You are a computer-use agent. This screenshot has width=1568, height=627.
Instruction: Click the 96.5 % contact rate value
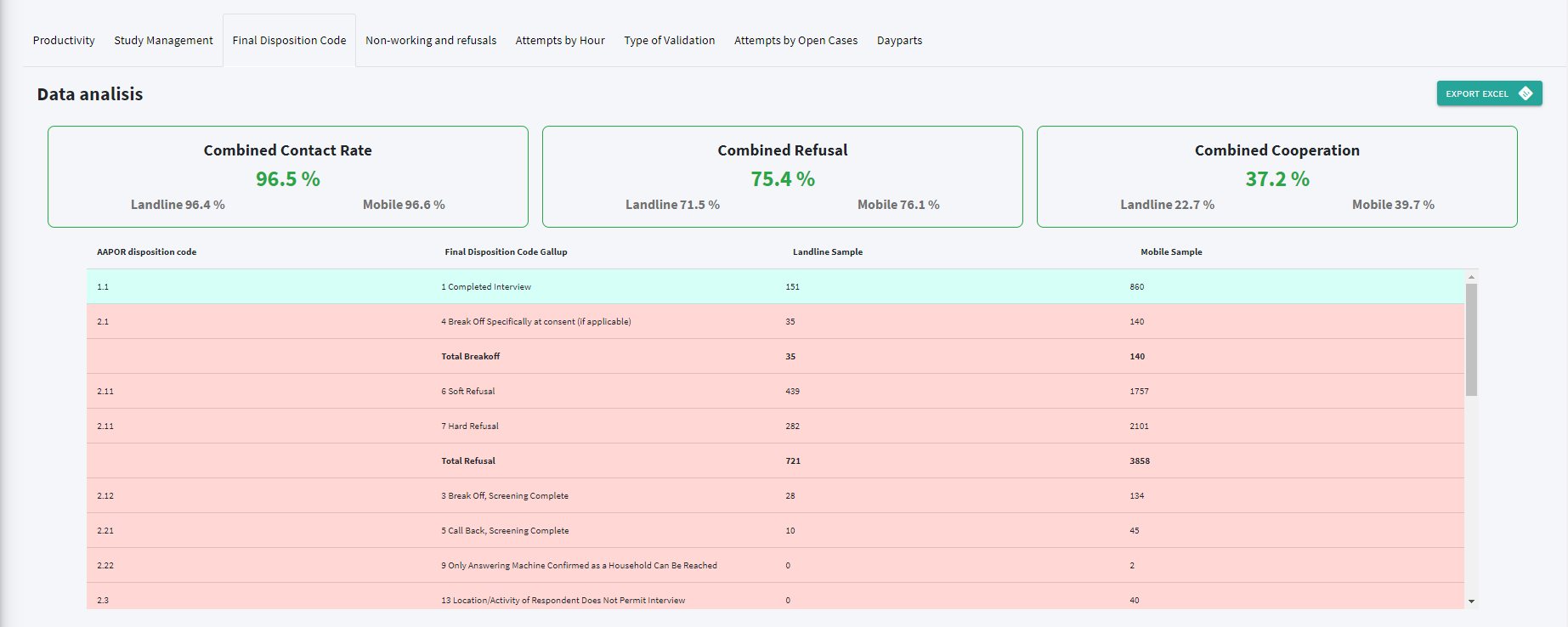point(288,179)
